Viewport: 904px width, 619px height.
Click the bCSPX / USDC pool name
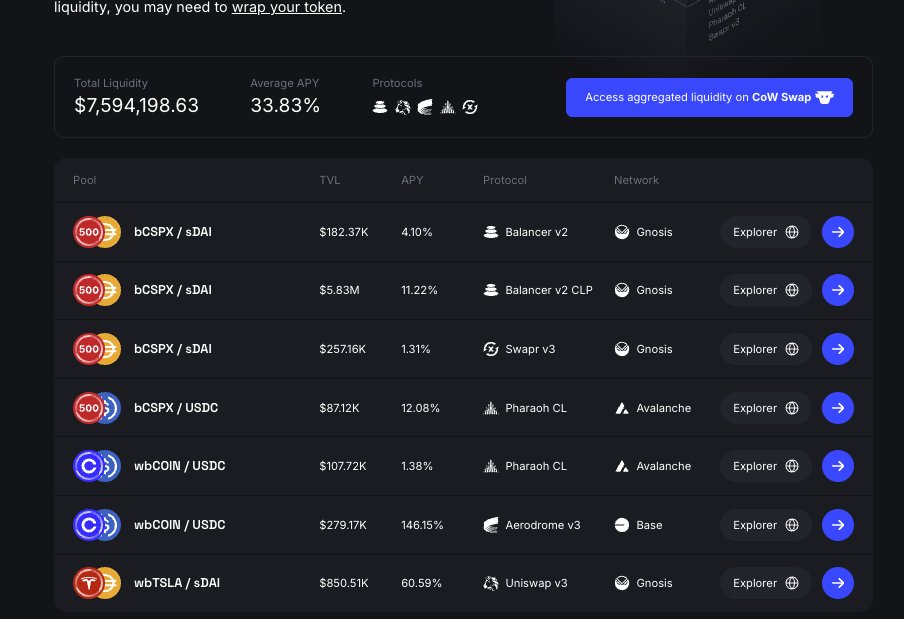[176, 408]
